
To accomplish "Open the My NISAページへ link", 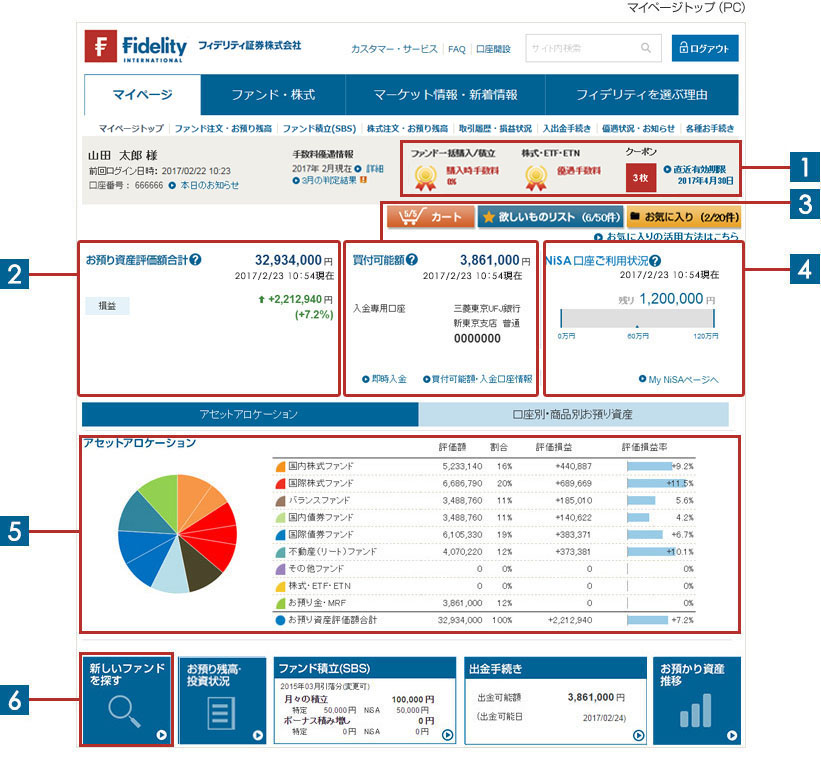I will (683, 380).
